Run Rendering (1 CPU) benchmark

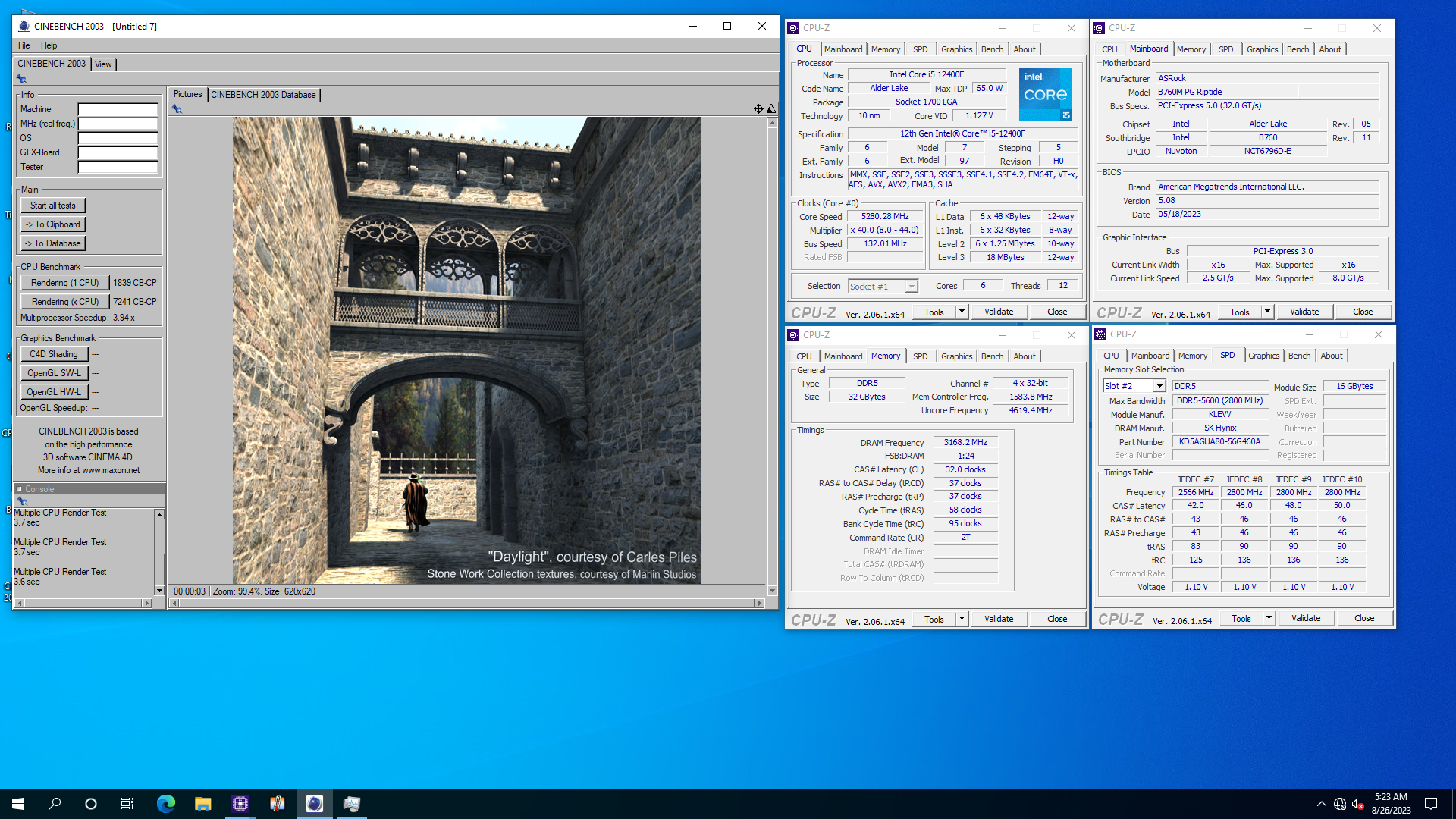click(65, 283)
